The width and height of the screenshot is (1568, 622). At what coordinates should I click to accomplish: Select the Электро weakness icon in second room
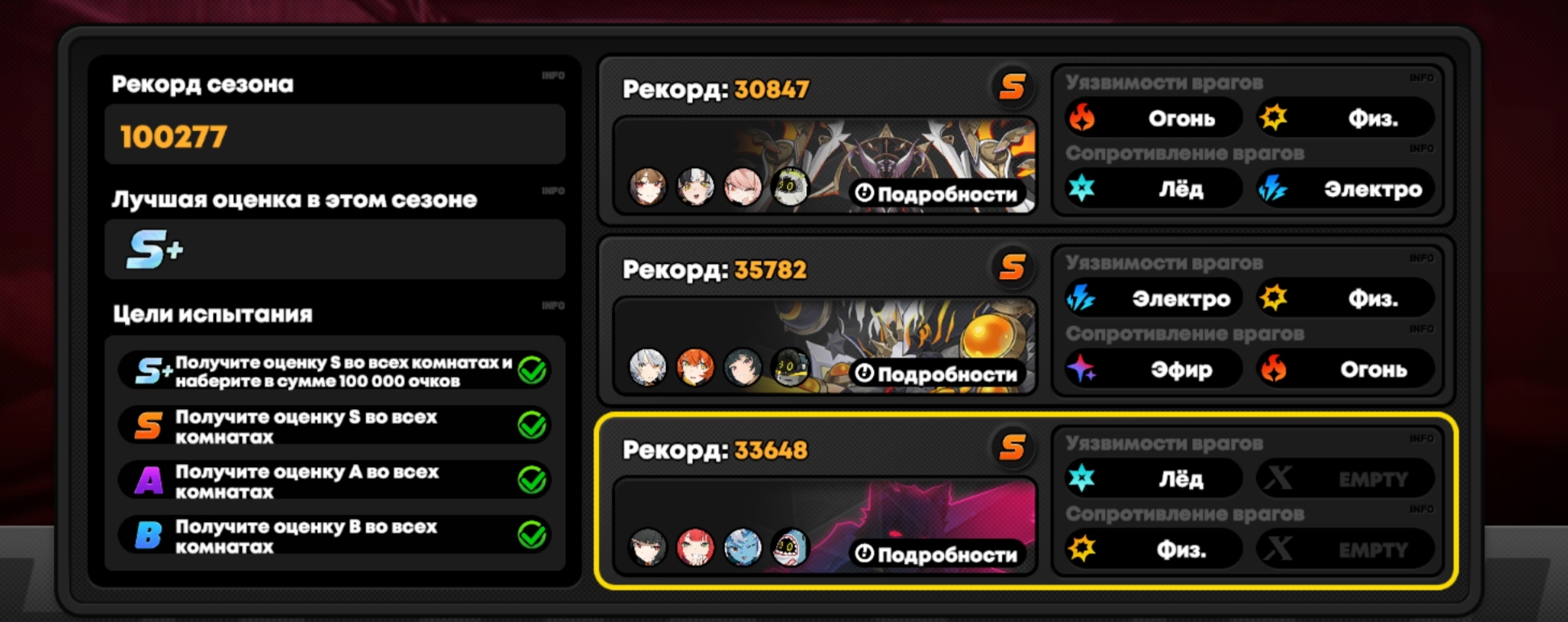point(1081,298)
